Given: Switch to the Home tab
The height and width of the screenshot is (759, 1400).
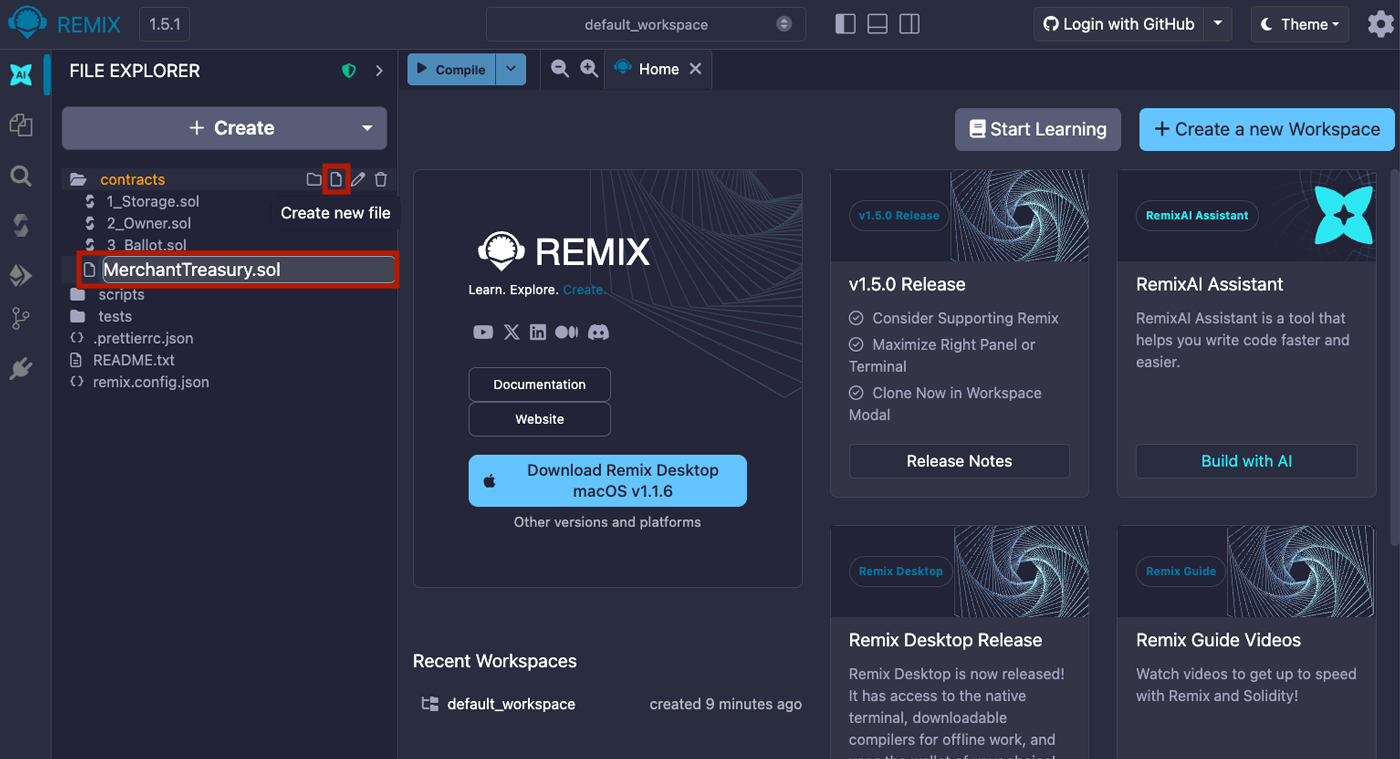Looking at the screenshot, I should [659, 69].
